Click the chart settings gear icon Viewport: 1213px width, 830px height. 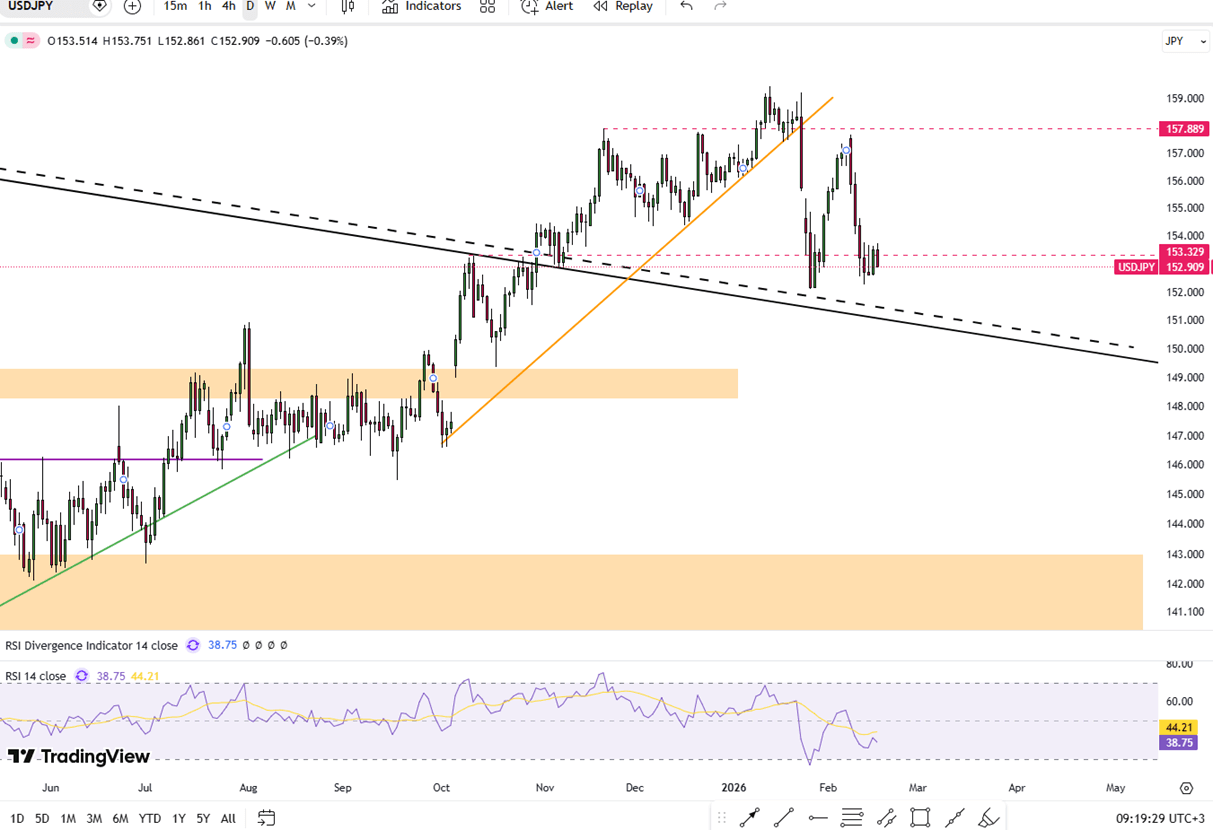(1186, 788)
